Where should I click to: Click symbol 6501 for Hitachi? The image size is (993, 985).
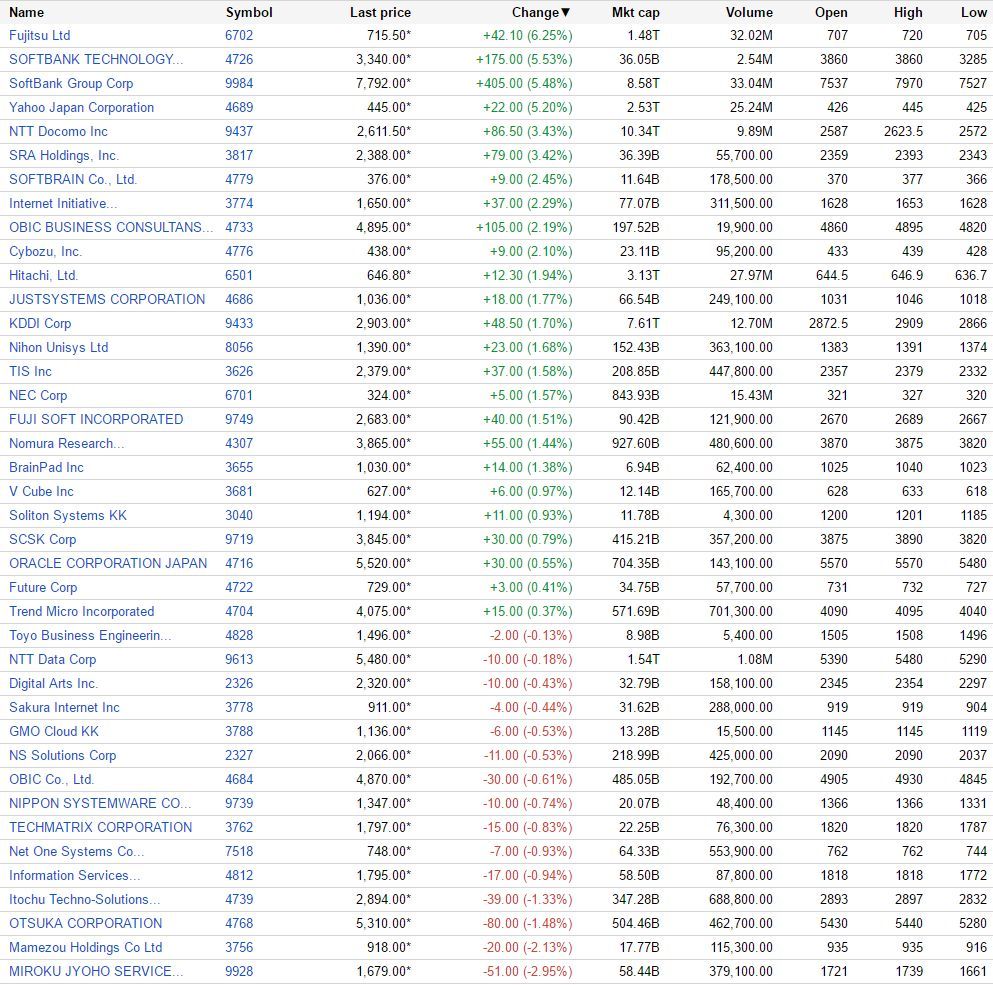239,276
